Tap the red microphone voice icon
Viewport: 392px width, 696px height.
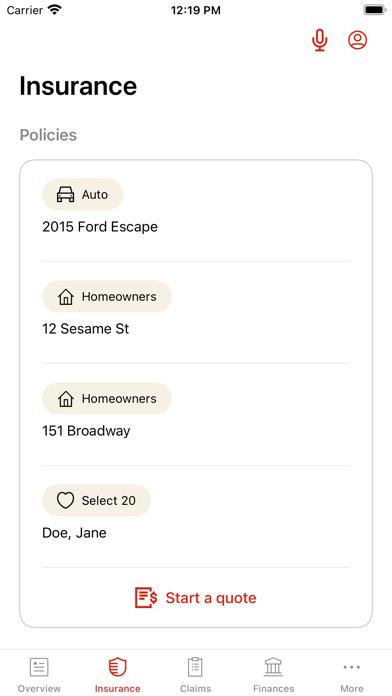click(x=320, y=40)
